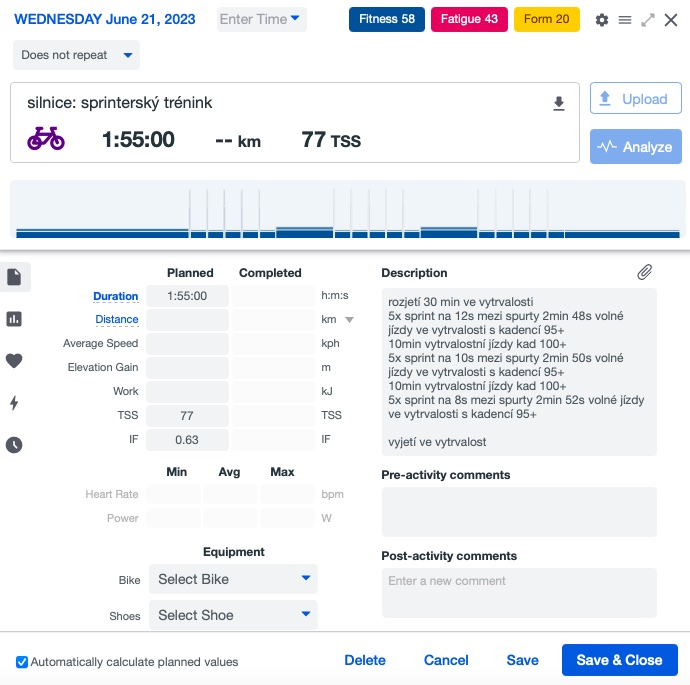Open the power lightning bolt sidebar tab

[x=14, y=403]
